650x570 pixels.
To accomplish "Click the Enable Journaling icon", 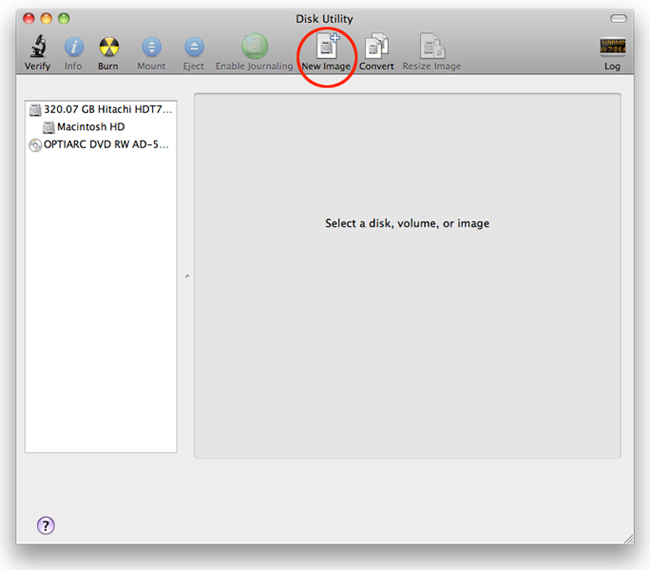I will tap(255, 46).
